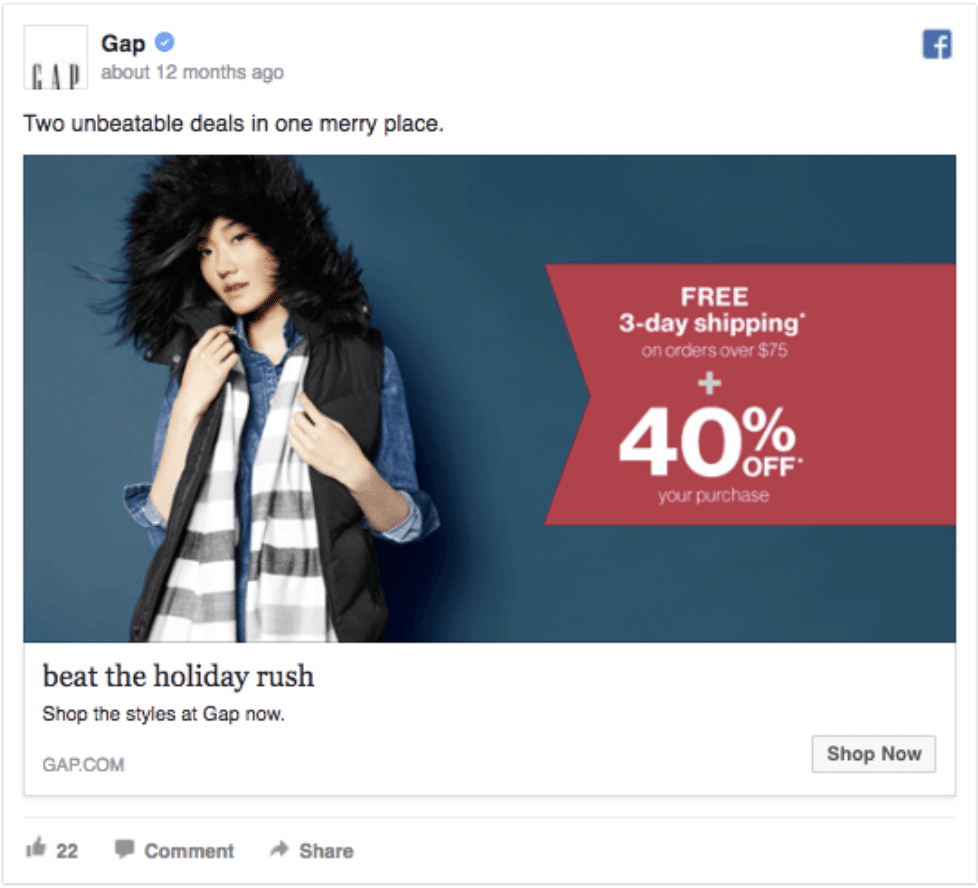
Task: Click the Share label
Action: 326,851
